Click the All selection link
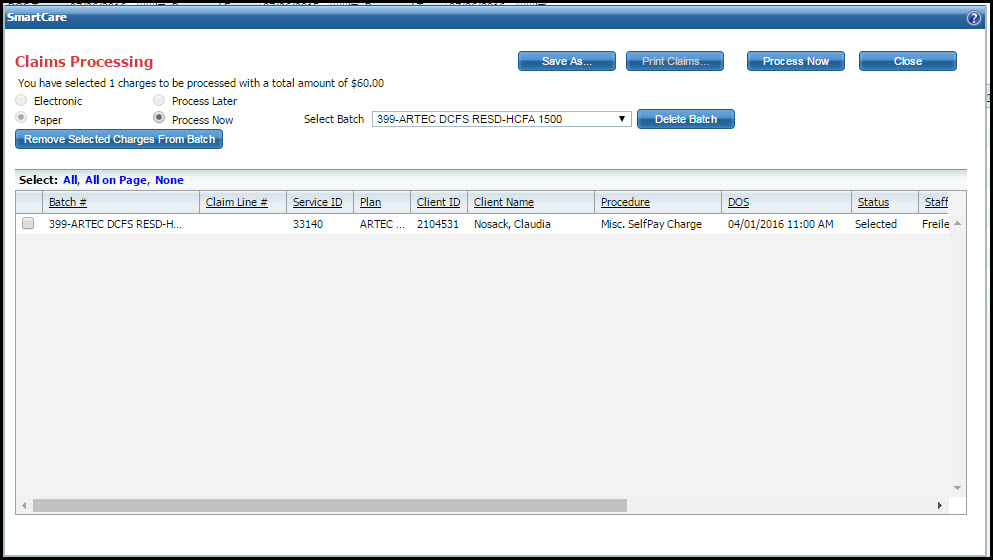 (x=70, y=180)
